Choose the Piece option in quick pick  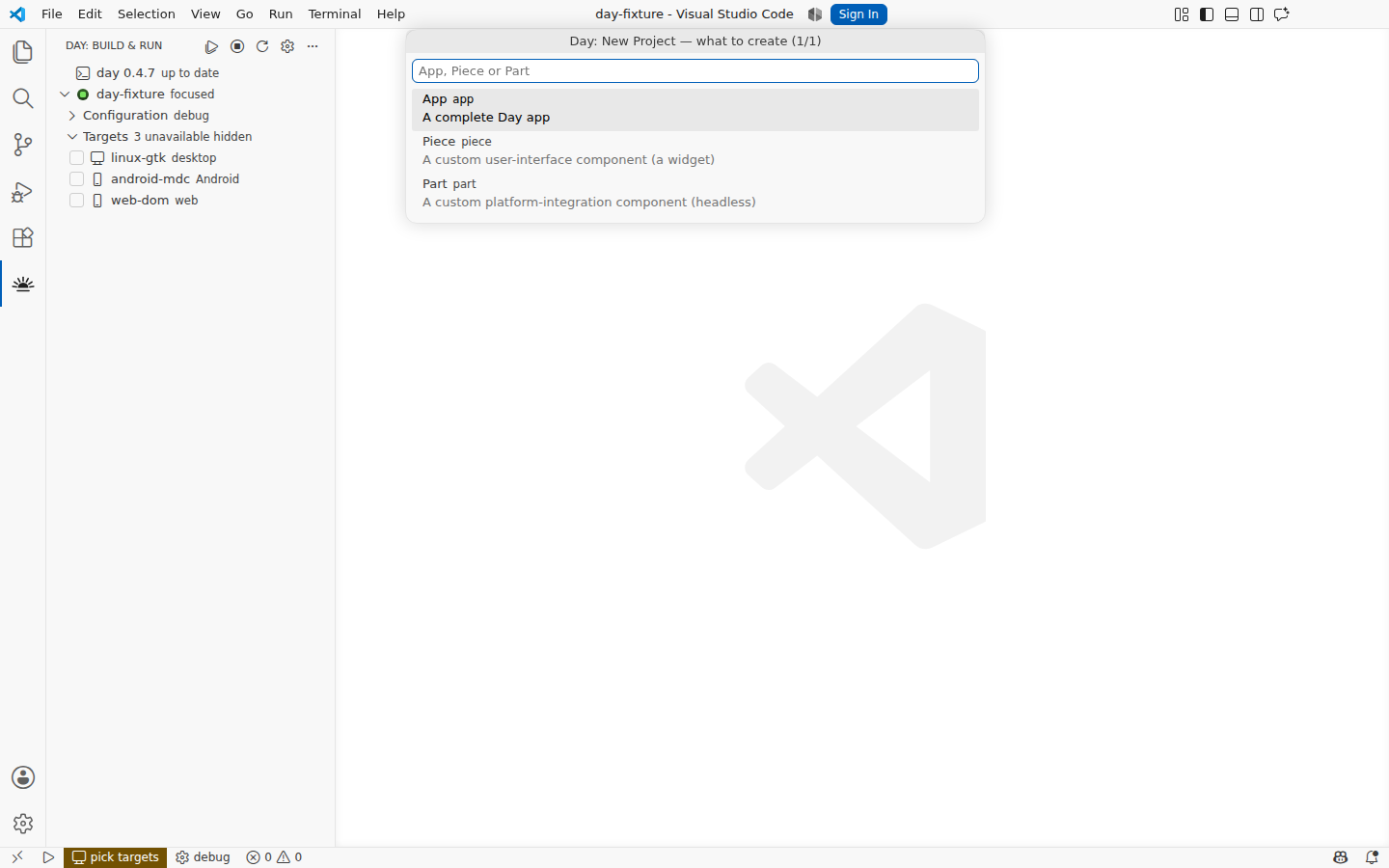[695, 151]
